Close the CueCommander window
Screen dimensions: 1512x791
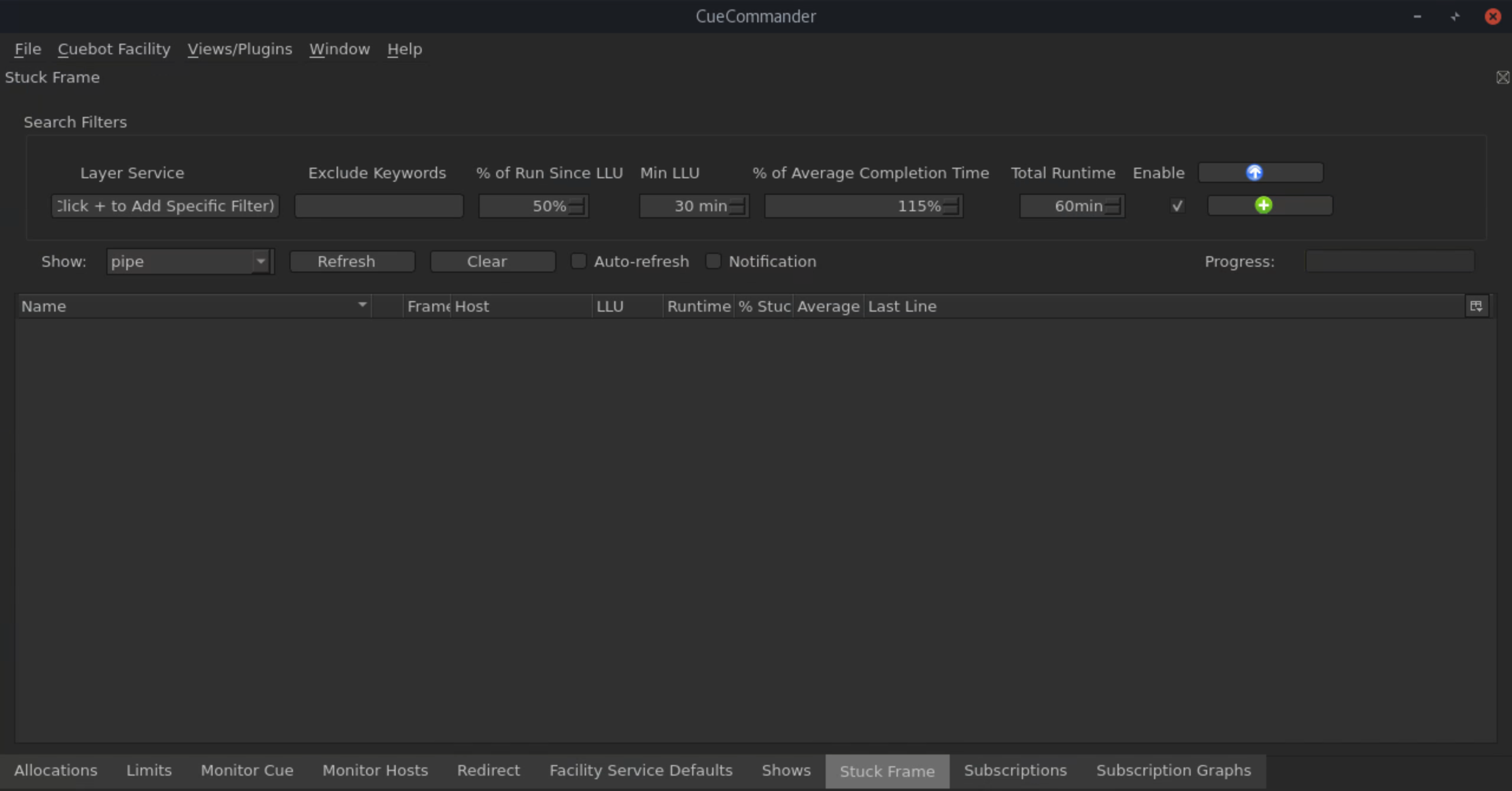[x=1493, y=17]
